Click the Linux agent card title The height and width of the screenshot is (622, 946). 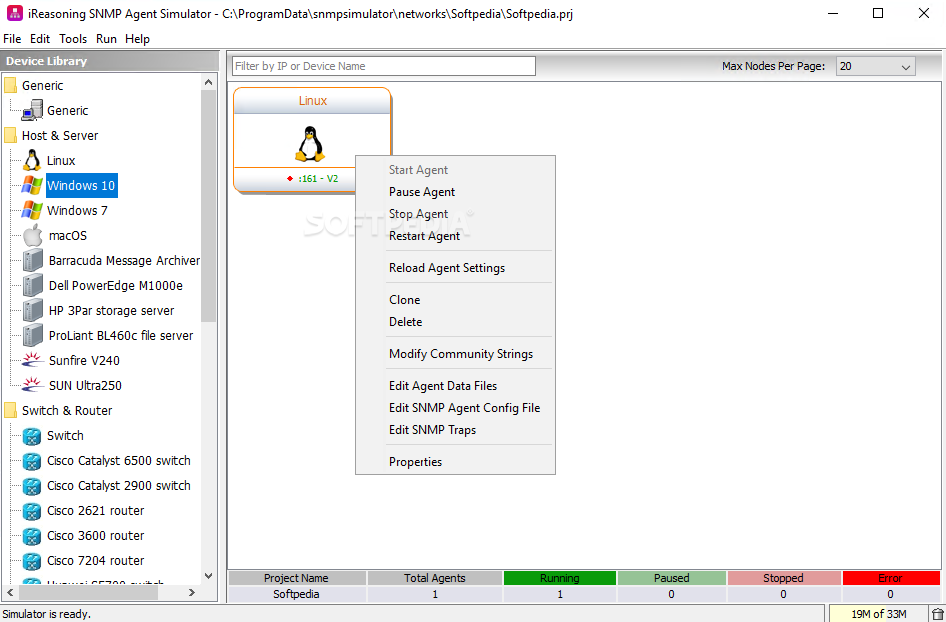313,101
